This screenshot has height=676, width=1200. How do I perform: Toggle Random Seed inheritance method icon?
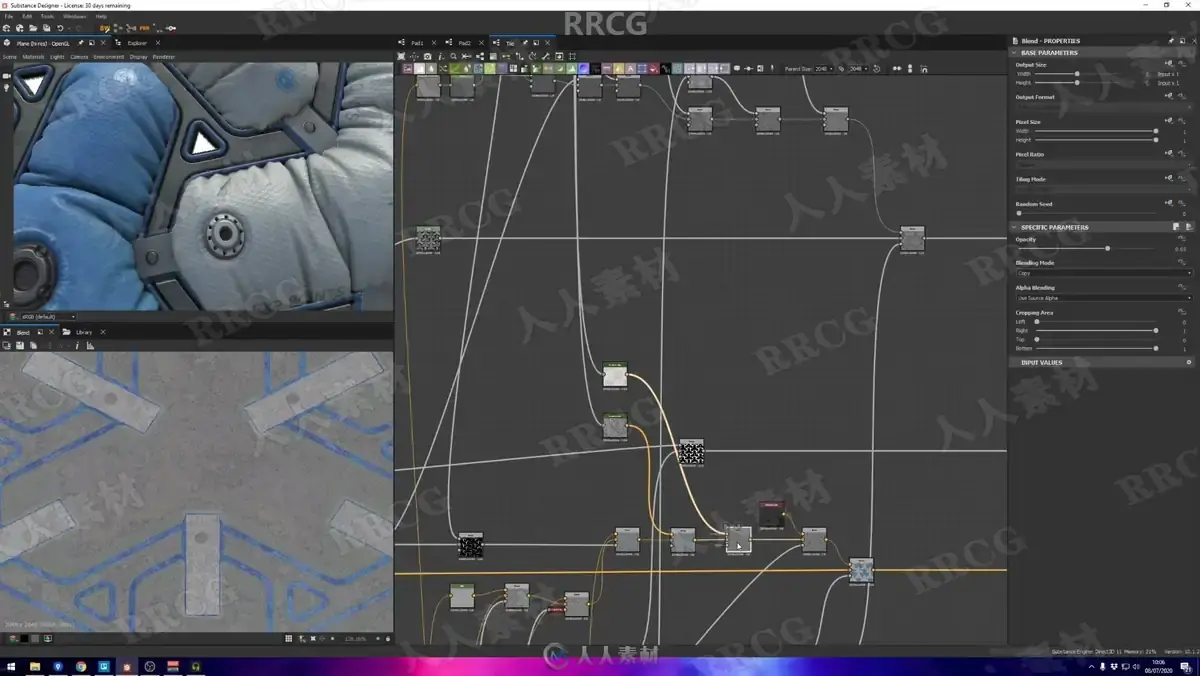click(x=1169, y=203)
